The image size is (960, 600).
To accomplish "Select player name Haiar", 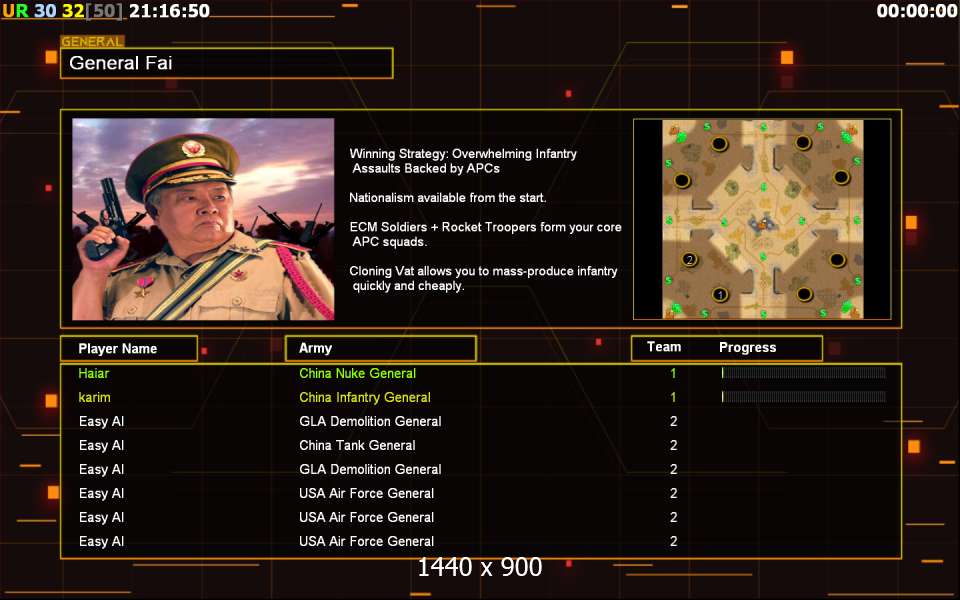I will [94, 373].
